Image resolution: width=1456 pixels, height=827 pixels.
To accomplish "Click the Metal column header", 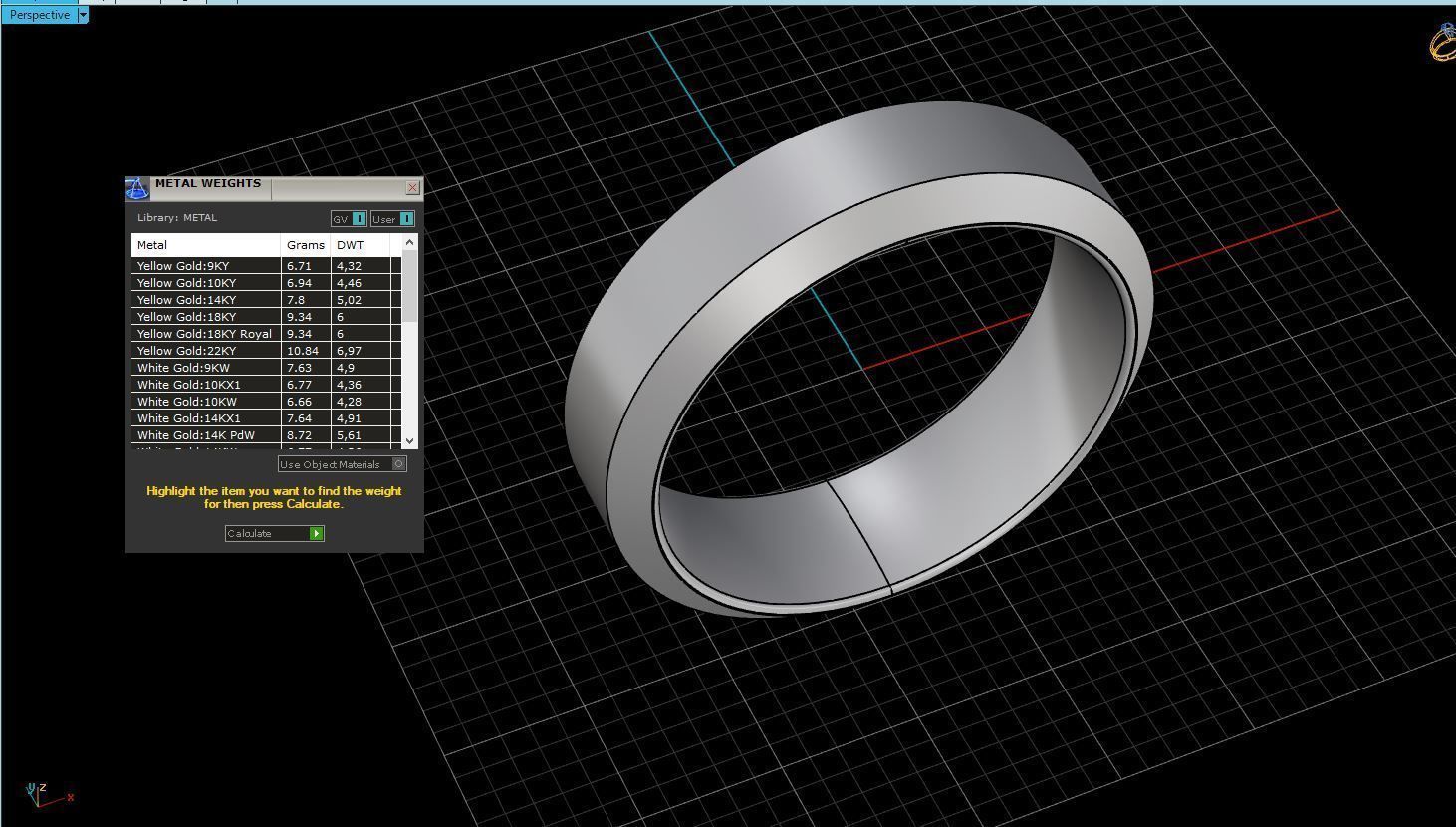I will point(206,245).
